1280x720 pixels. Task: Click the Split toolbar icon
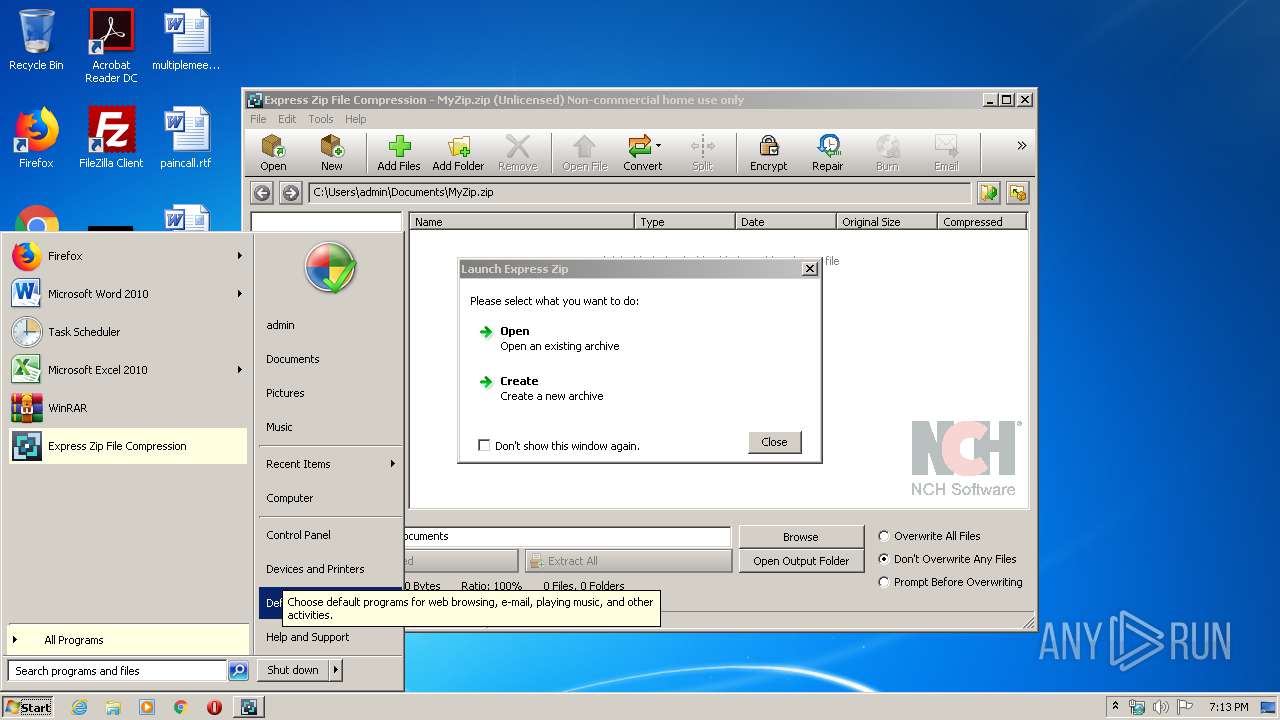click(x=702, y=153)
